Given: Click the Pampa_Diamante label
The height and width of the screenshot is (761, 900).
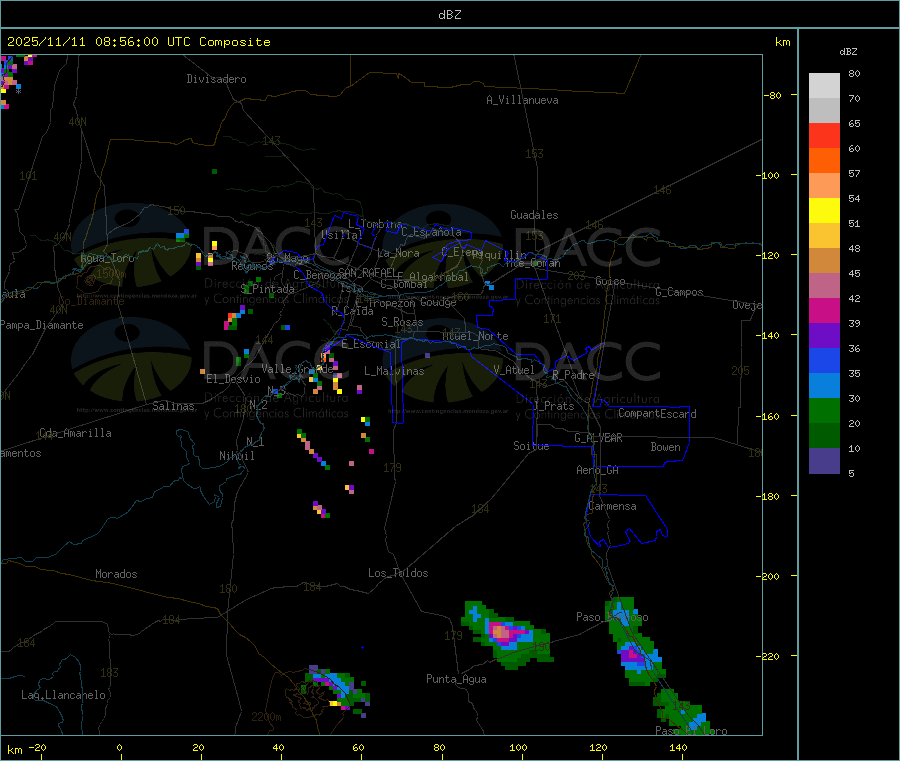Looking at the screenshot, I should (41, 325).
